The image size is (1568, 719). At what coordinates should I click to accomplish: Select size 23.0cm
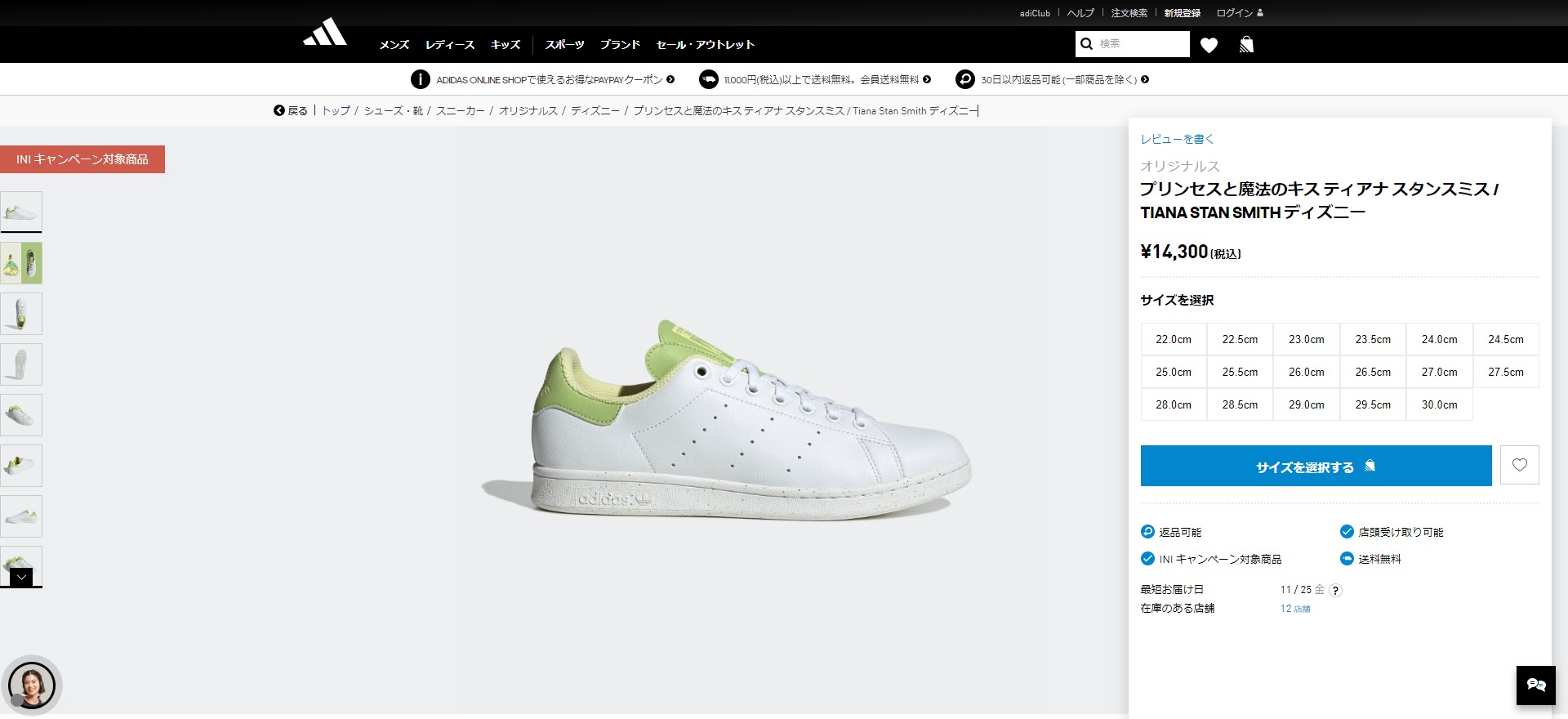point(1307,339)
